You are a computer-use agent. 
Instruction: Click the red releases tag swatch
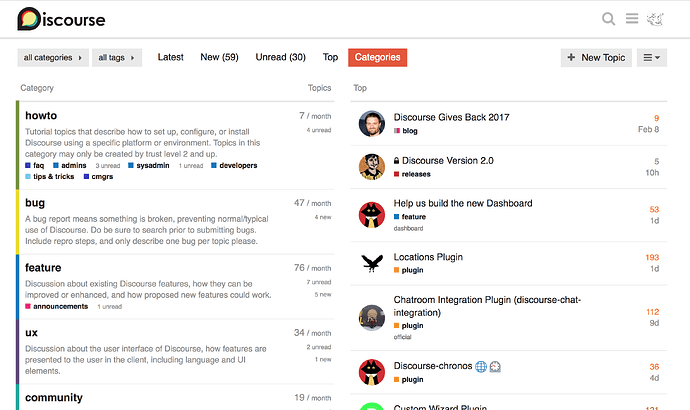pos(397,174)
